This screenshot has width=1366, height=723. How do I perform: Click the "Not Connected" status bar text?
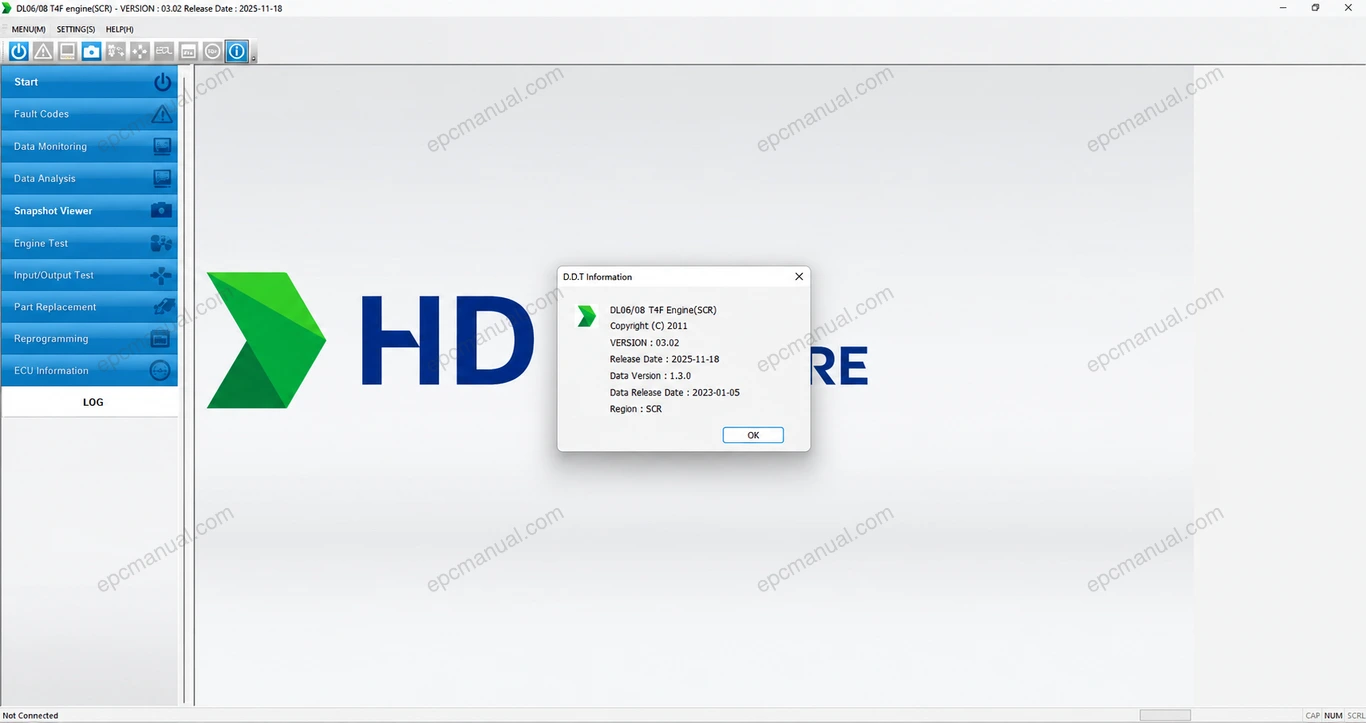tap(31, 716)
